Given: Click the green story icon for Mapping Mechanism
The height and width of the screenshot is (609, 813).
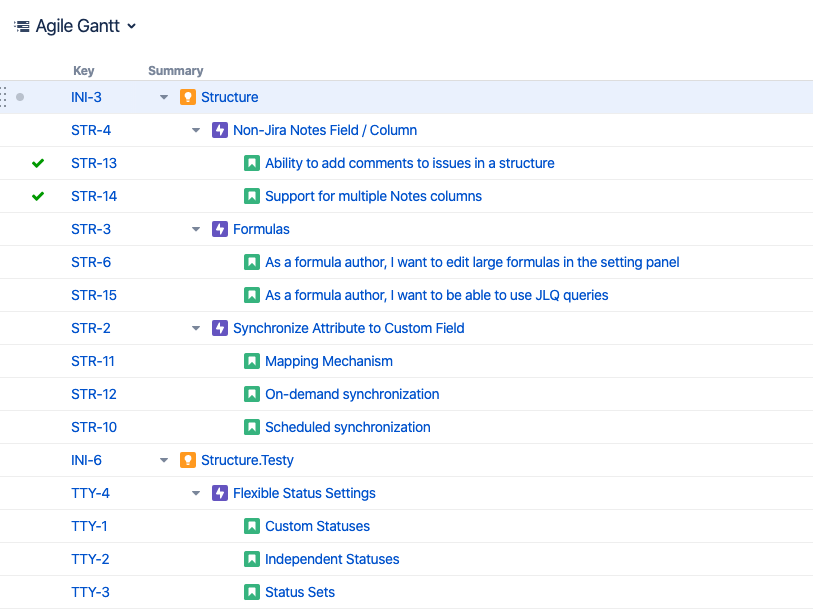Looking at the screenshot, I should click(252, 361).
